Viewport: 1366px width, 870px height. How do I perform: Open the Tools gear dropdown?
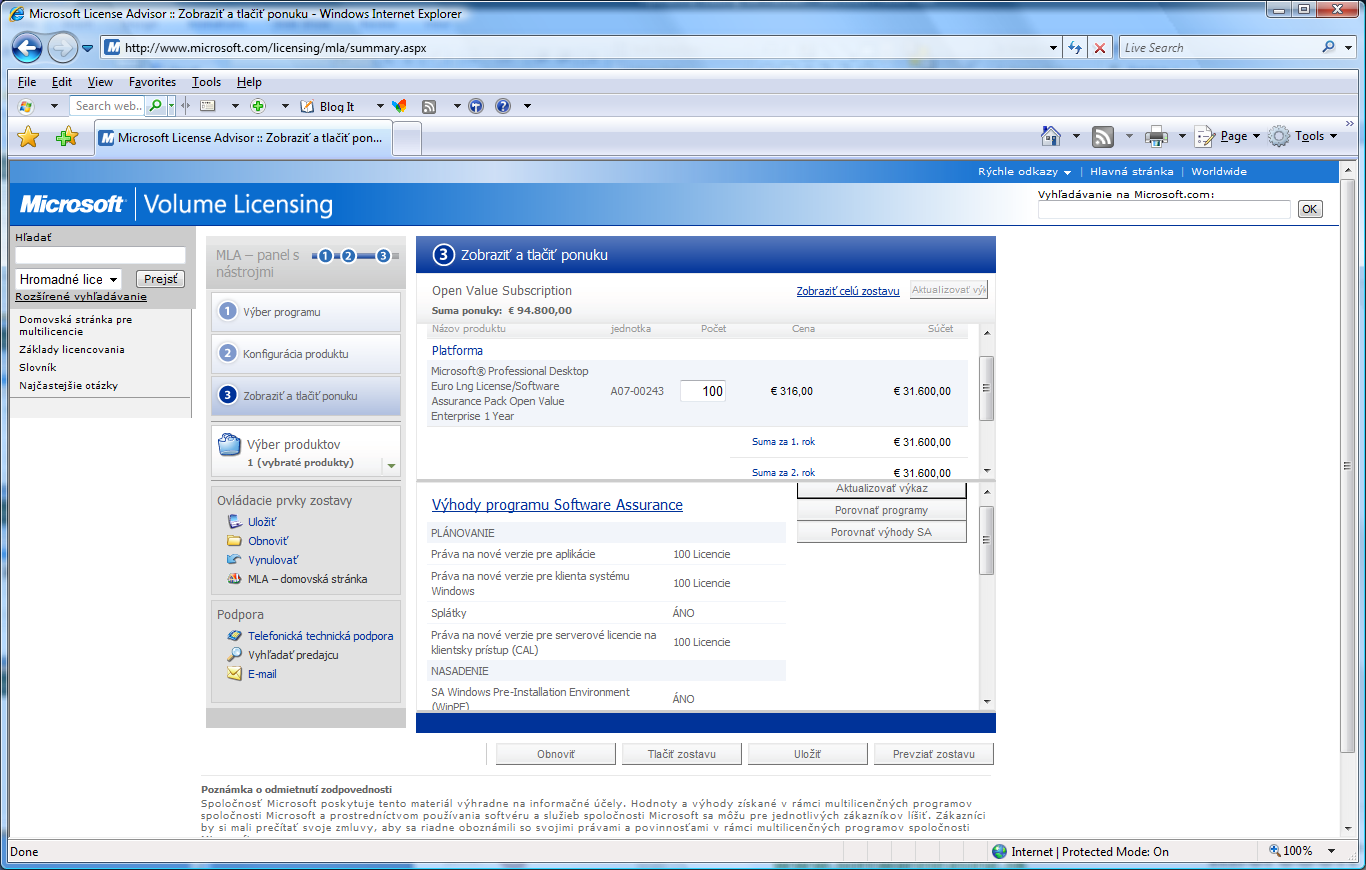[x=1303, y=136]
